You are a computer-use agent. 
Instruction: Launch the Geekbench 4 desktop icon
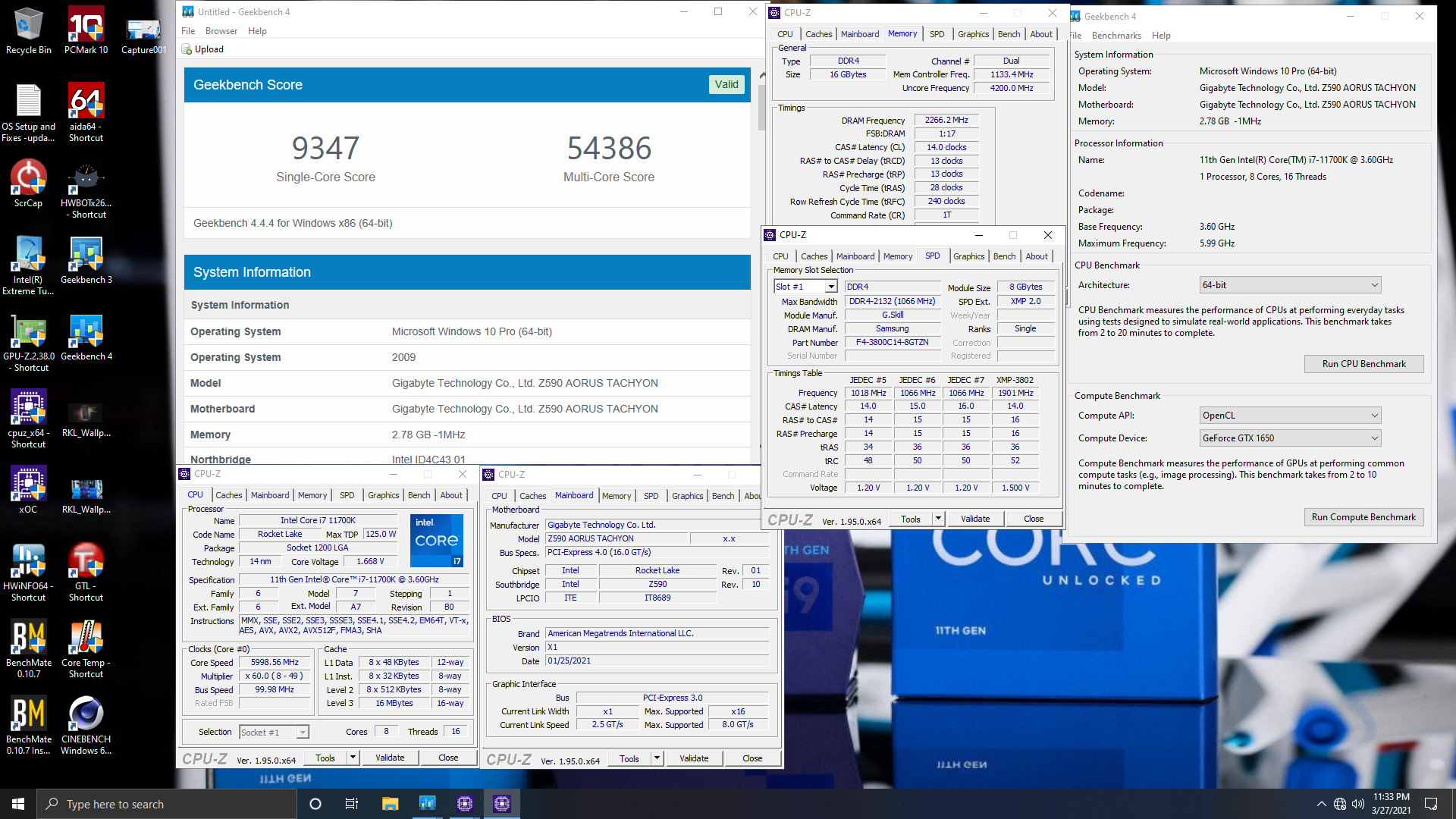86,337
